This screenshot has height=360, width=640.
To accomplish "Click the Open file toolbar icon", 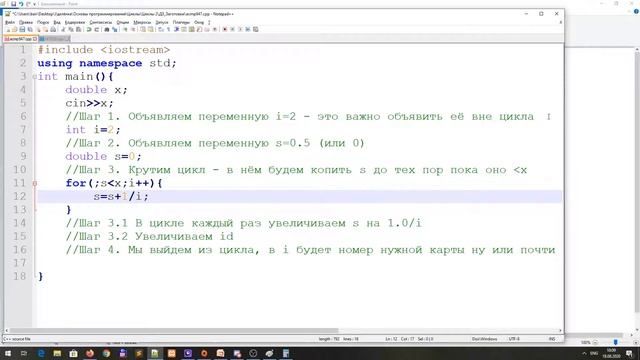I will [x=15, y=29].
